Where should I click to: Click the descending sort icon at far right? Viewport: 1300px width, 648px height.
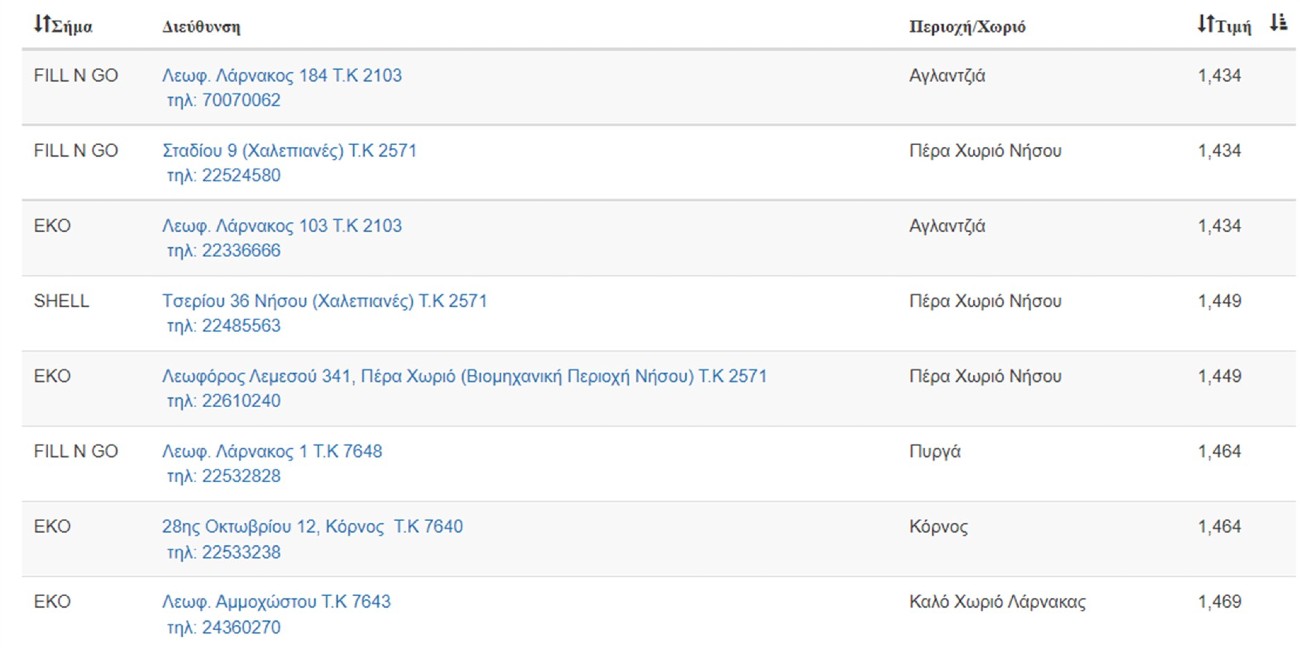click(x=1277, y=24)
